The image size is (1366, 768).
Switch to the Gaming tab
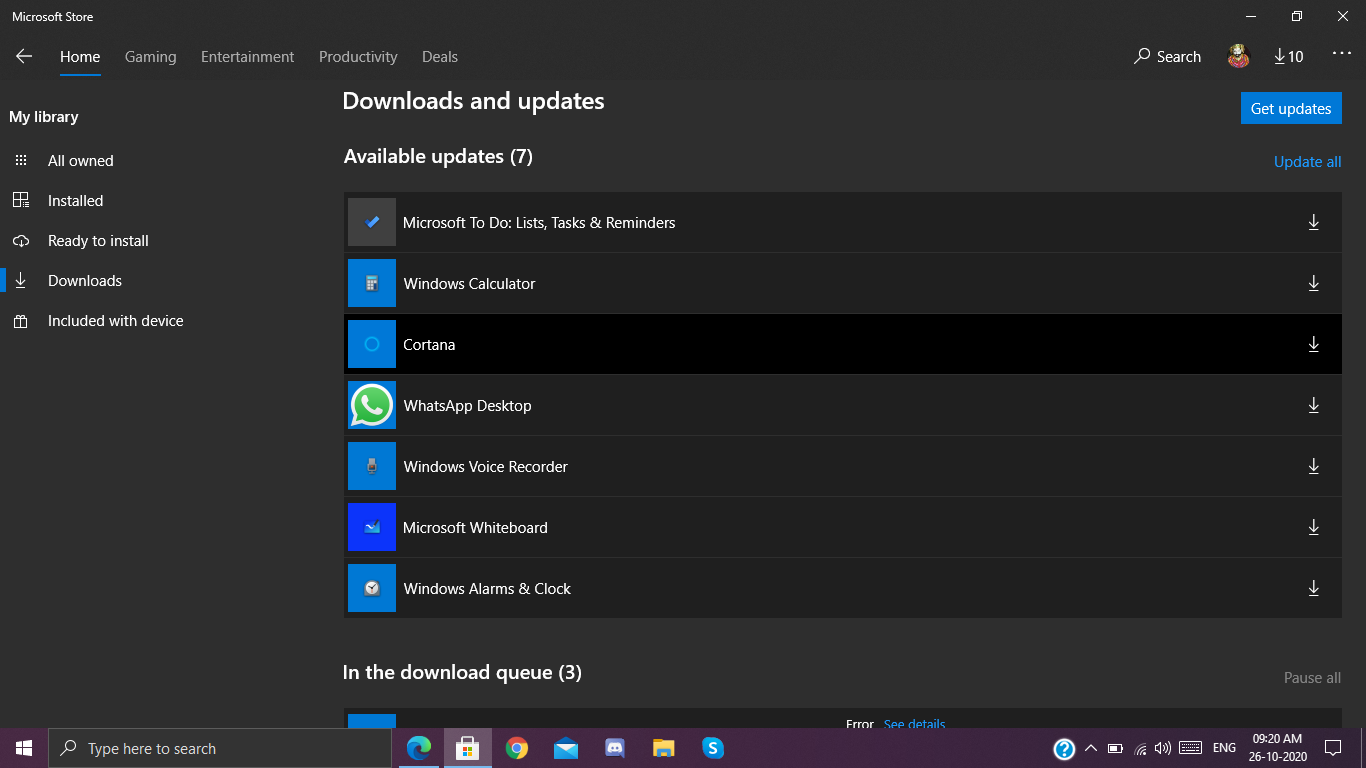tap(151, 57)
